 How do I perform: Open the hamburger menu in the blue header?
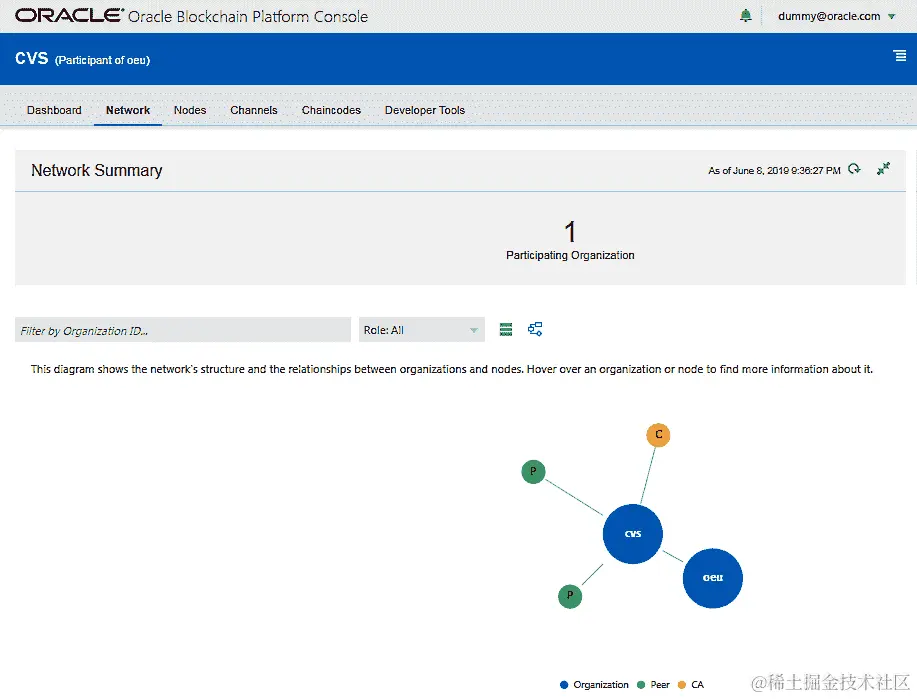[x=899, y=56]
